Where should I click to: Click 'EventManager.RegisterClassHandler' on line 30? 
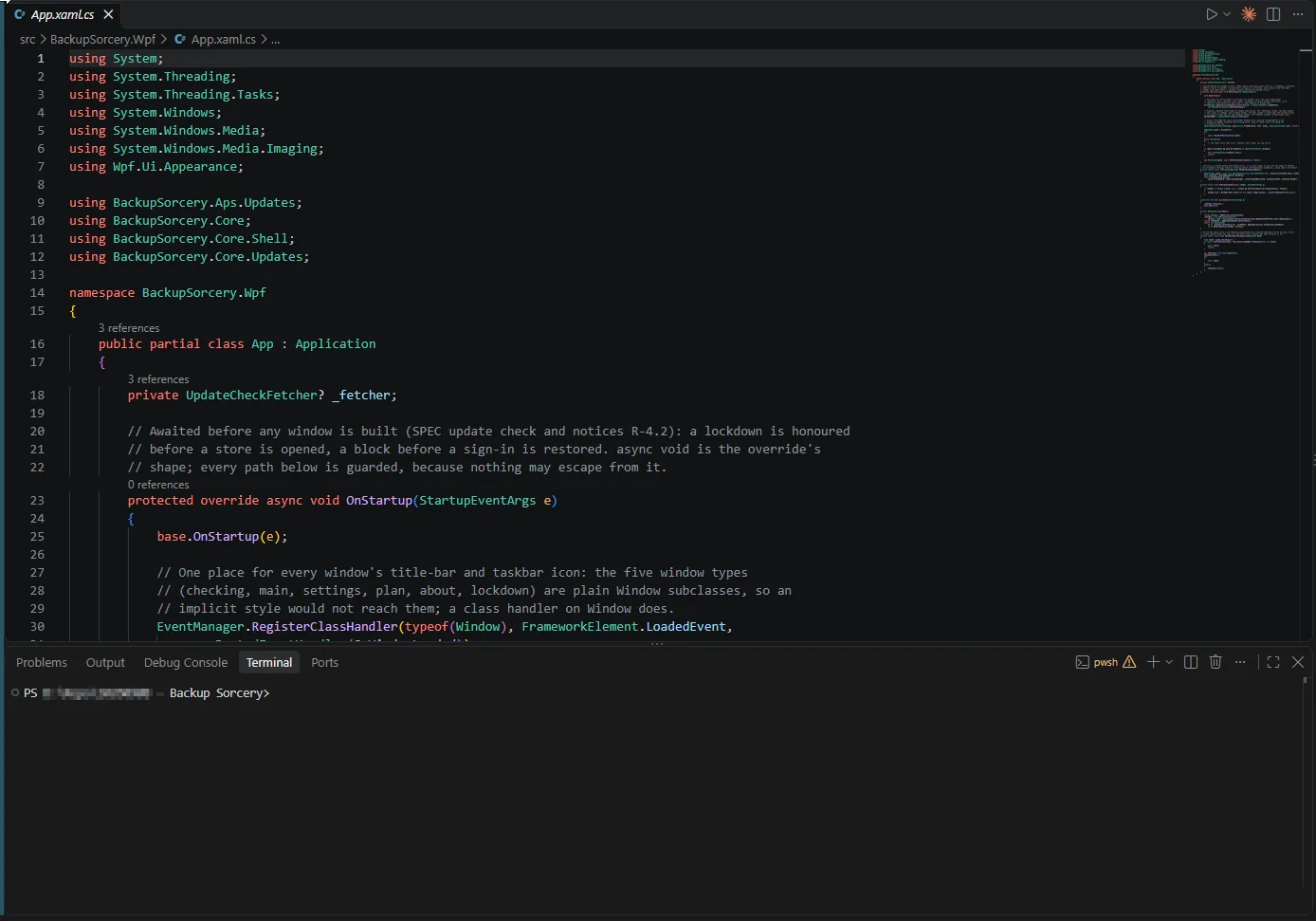tap(277, 627)
